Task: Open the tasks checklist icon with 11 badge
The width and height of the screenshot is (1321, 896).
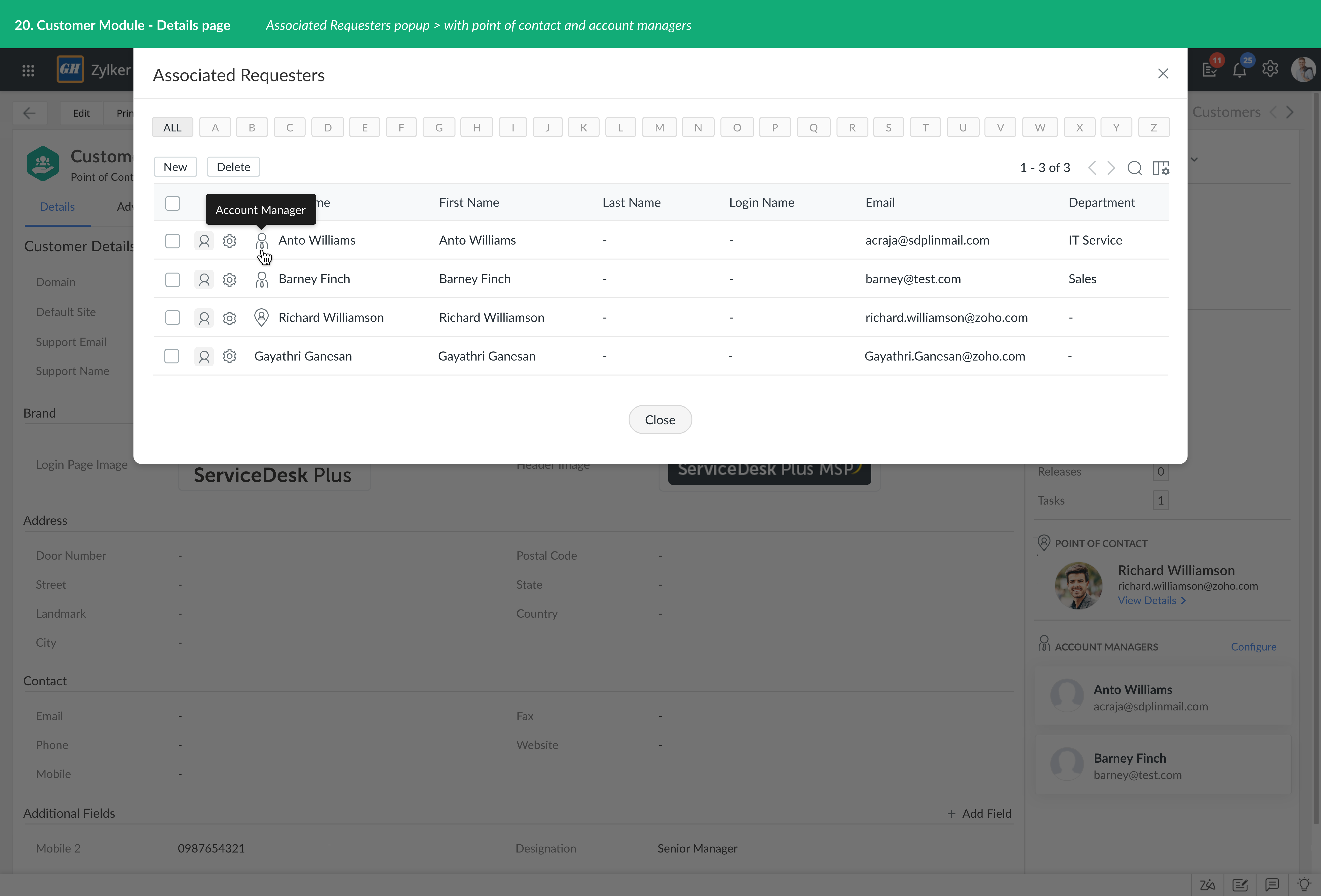Action: pos(1210,69)
